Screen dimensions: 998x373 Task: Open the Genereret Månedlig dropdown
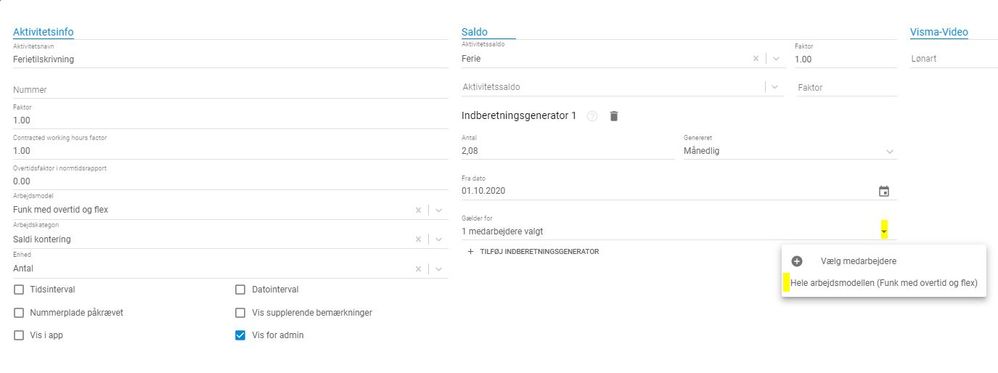tap(889, 151)
